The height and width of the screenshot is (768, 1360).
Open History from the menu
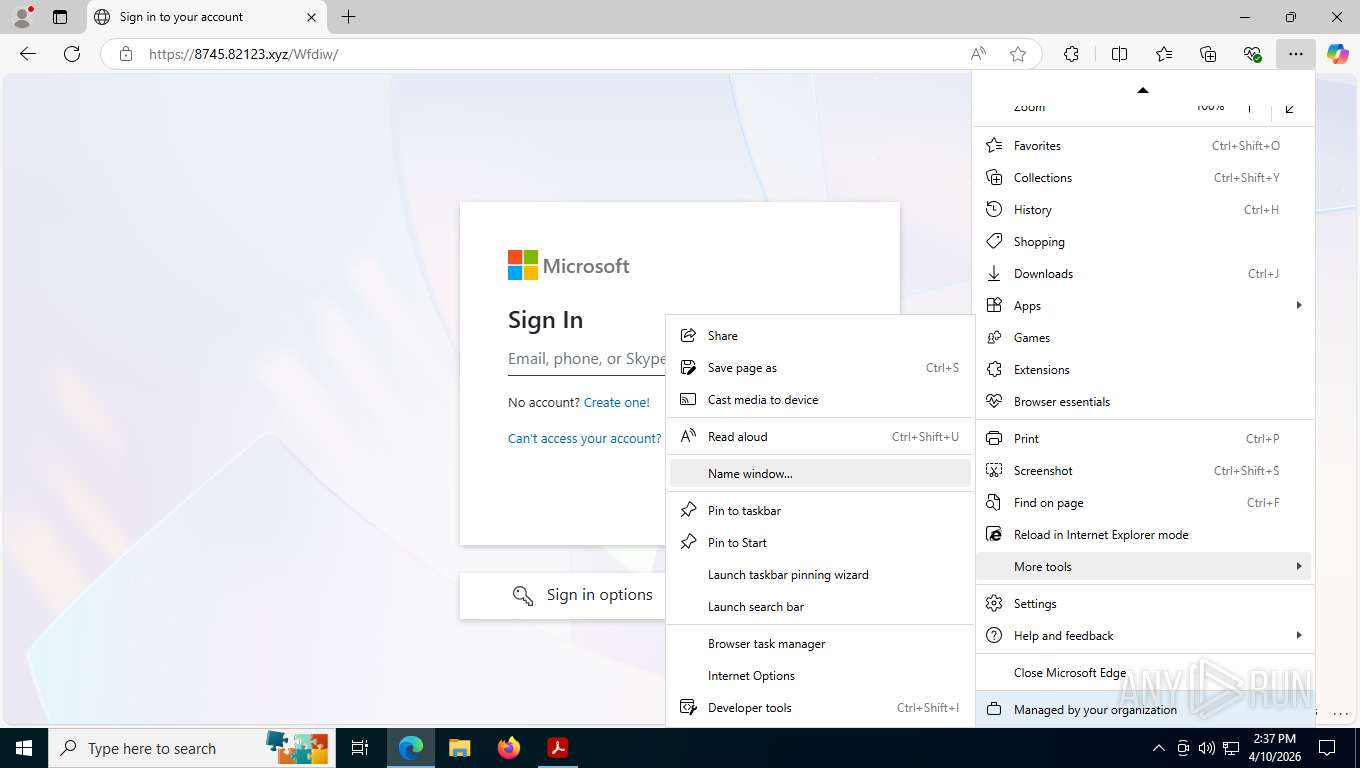click(x=1143, y=210)
